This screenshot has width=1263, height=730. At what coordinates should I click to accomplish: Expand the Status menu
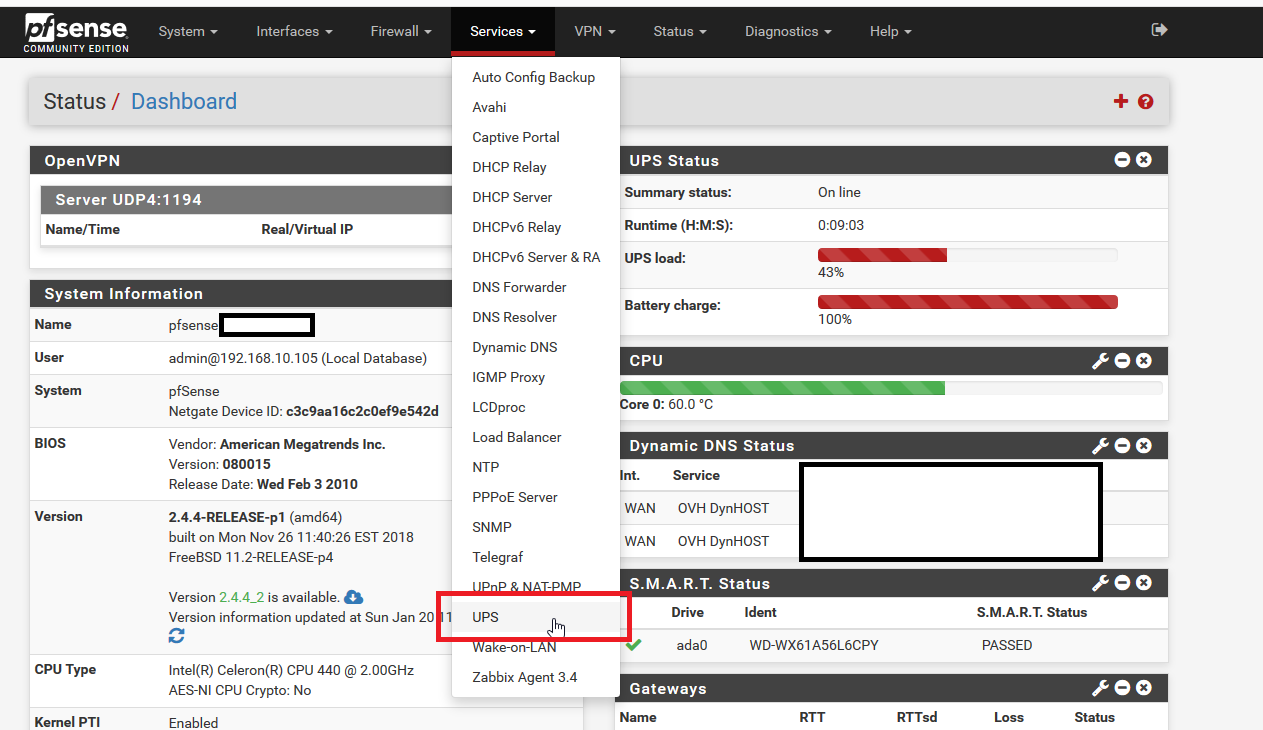pyautogui.click(x=680, y=31)
